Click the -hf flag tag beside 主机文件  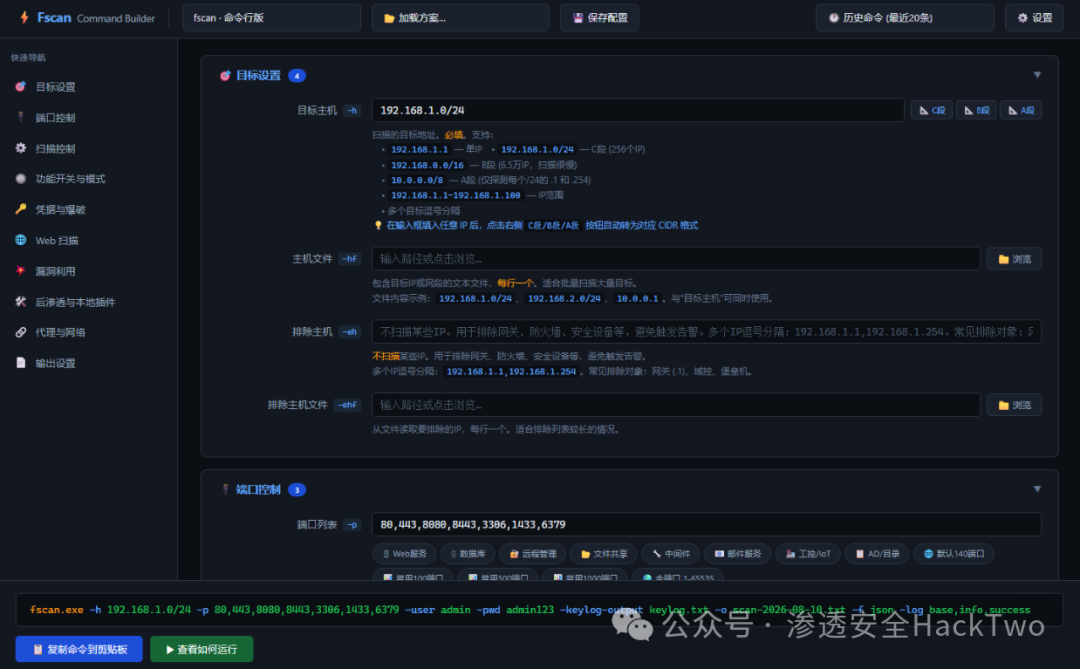351,259
